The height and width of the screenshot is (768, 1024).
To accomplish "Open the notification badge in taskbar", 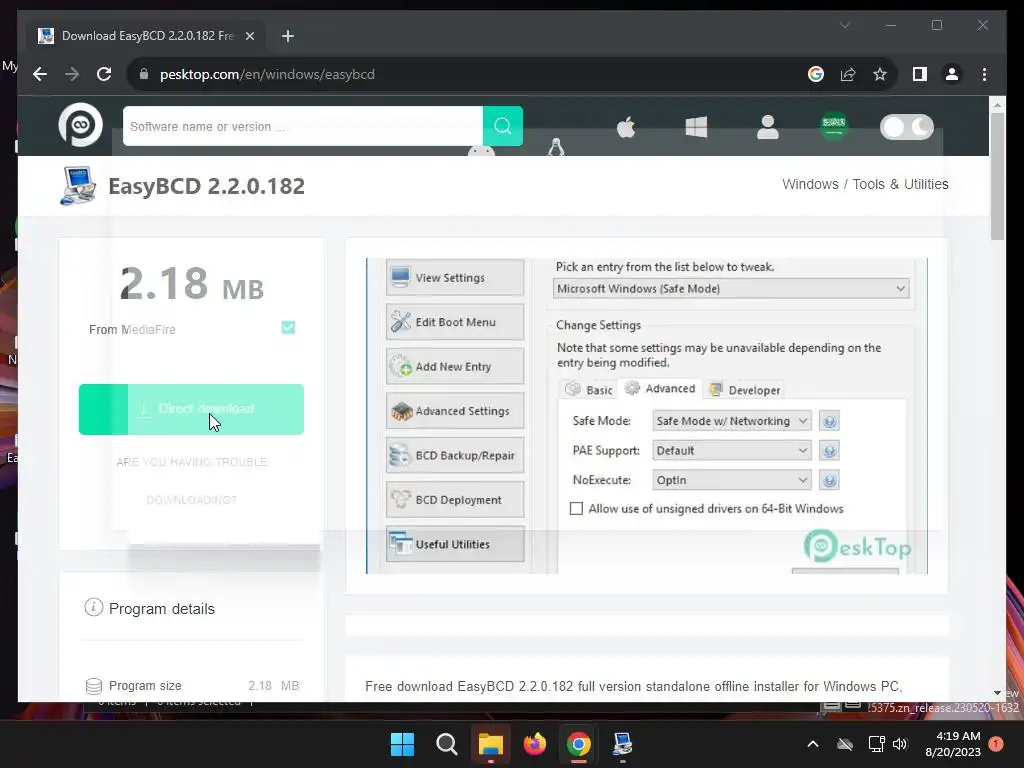I will (996, 744).
